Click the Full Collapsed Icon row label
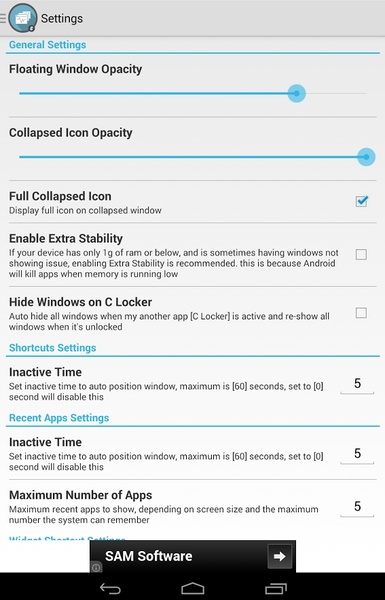This screenshot has width=385, height=600. tap(60, 196)
